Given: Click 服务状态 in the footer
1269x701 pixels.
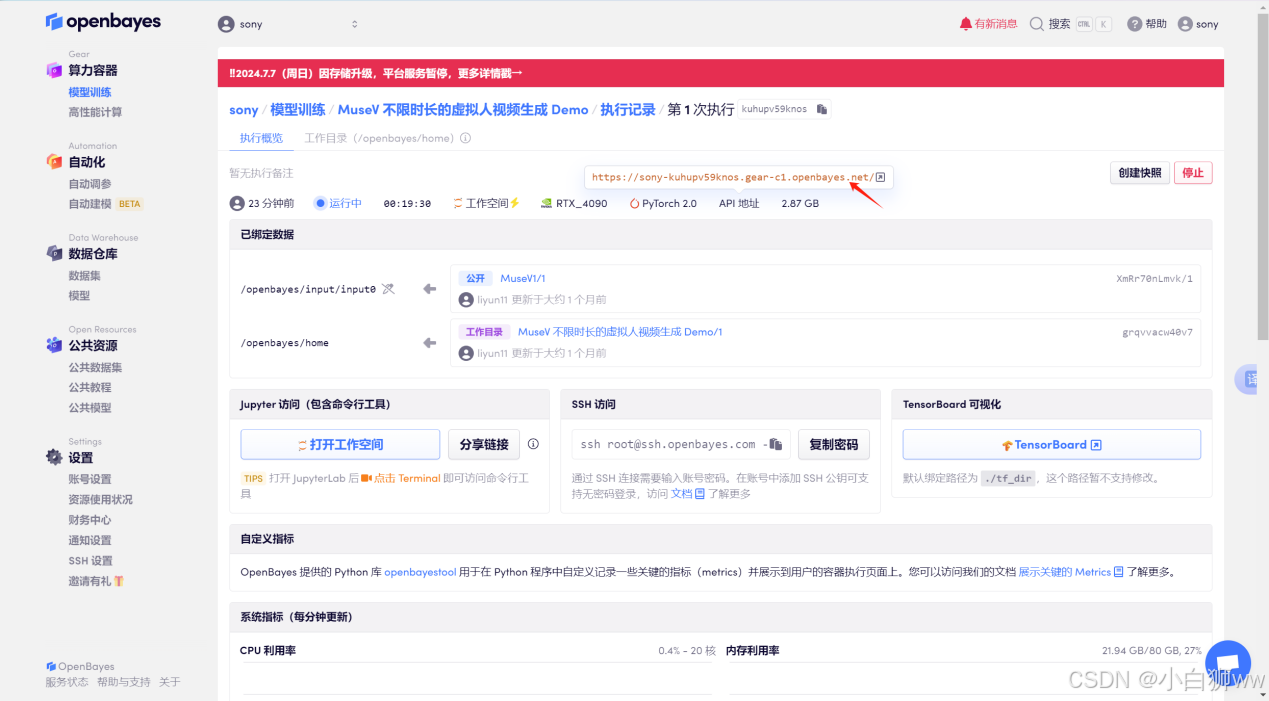Looking at the screenshot, I should pos(66,682).
